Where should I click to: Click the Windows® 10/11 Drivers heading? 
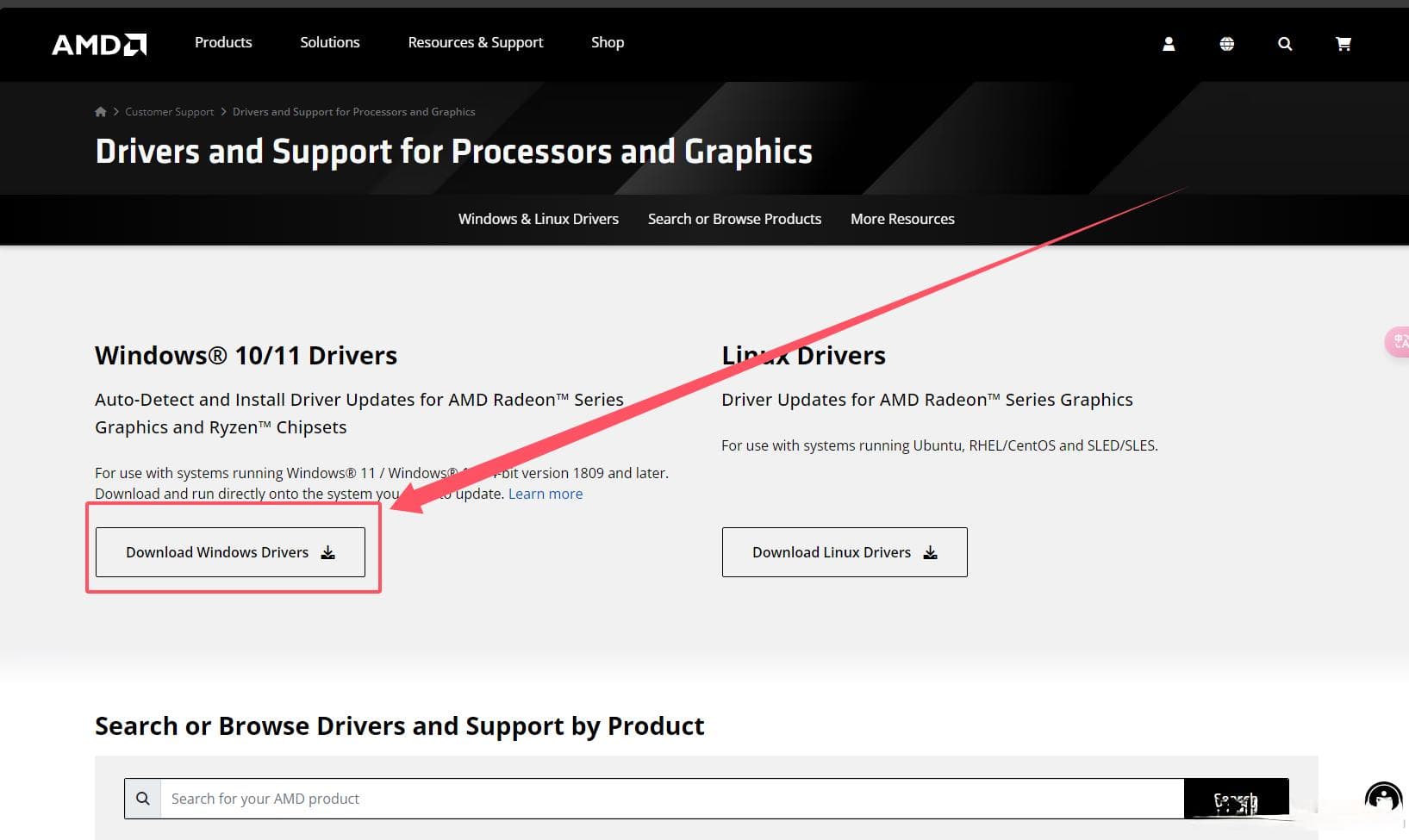click(246, 356)
